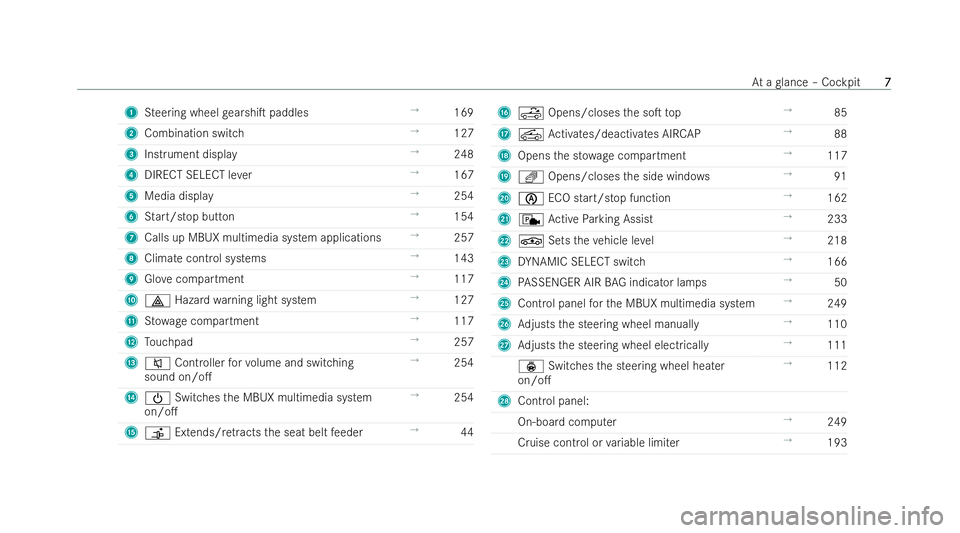Click the carmanualsonline.info watermark link
This screenshot has width=960, height=533.
pyautogui.click(x=812, y=516)
